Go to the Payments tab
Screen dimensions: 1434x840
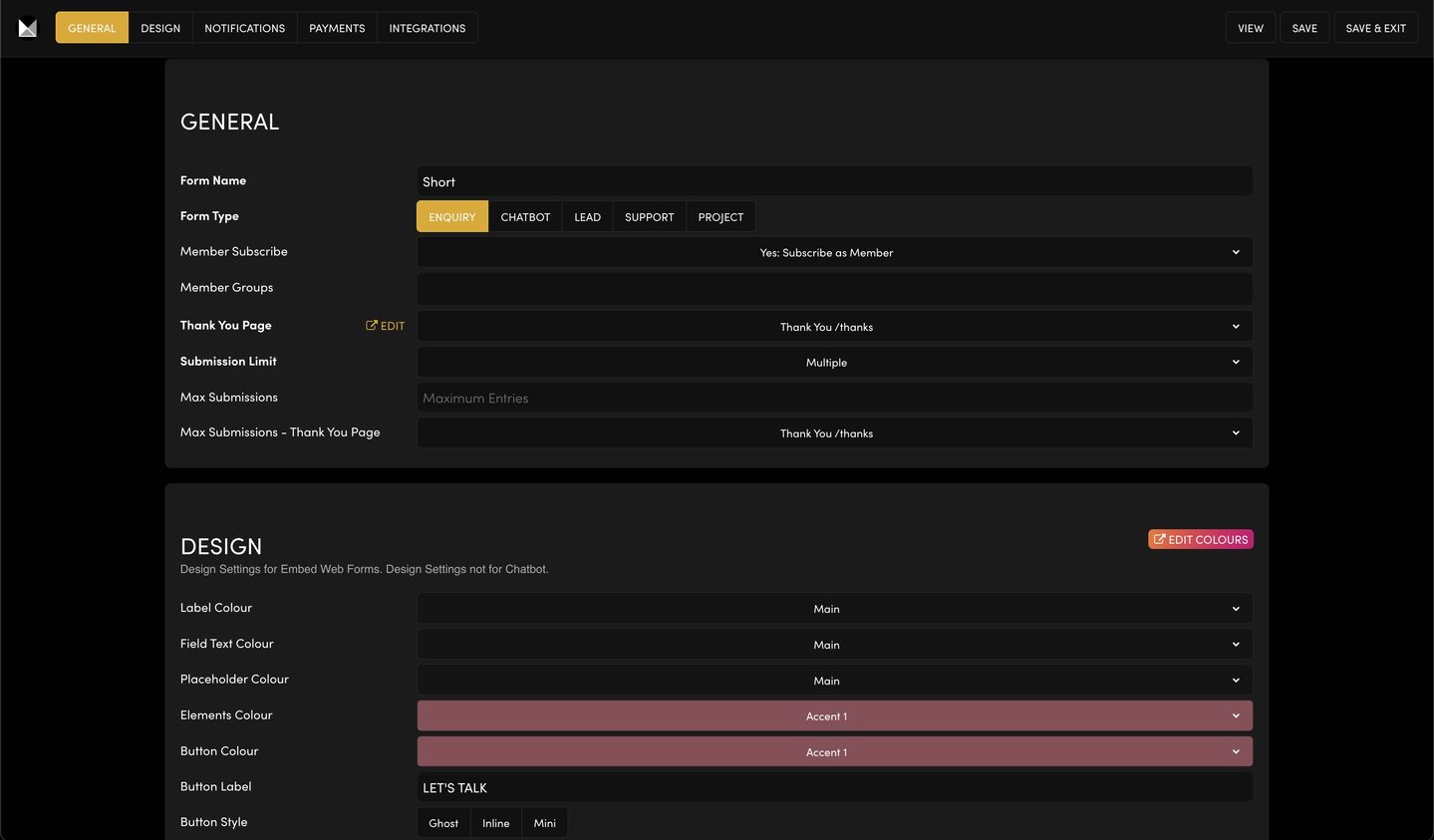click(337, 28)
